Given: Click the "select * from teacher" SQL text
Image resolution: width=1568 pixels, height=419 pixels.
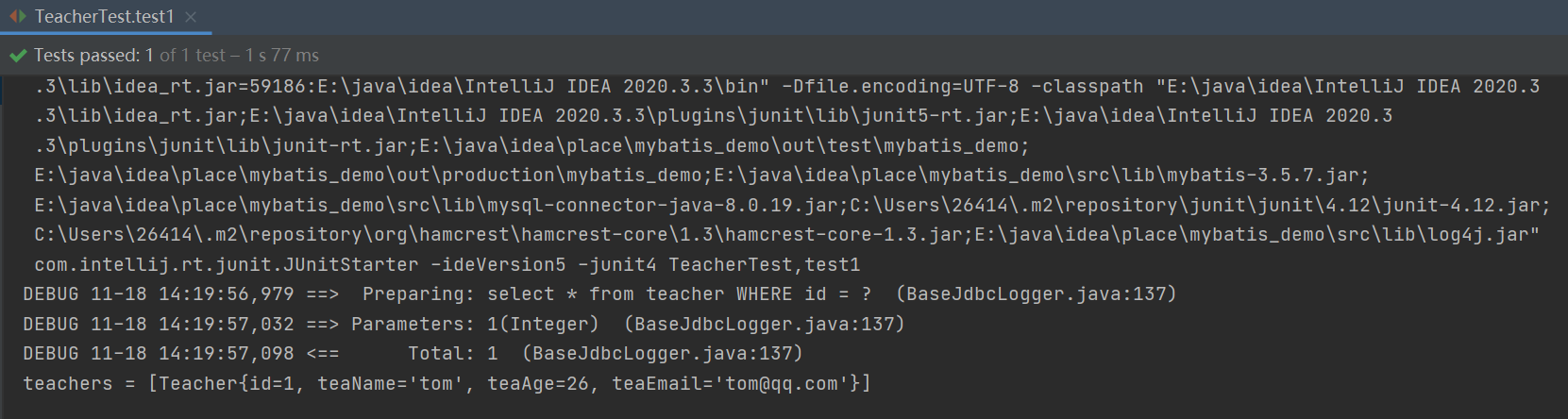Looking at the screenshot, I should (x=605, y=294).
